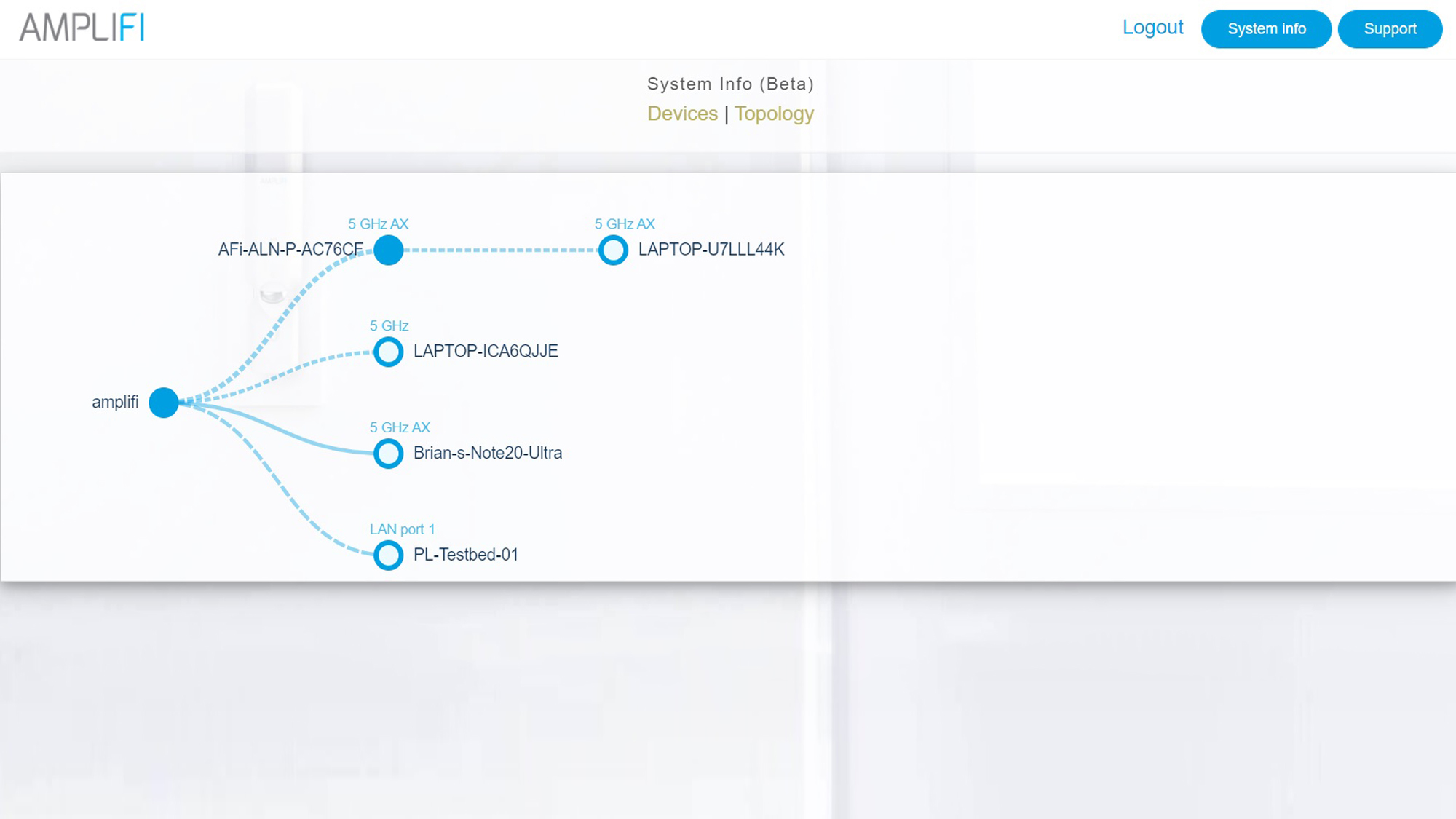
Task: Select the amplifi router node circle
Action: pyautogui.click(x=164, y=403)
